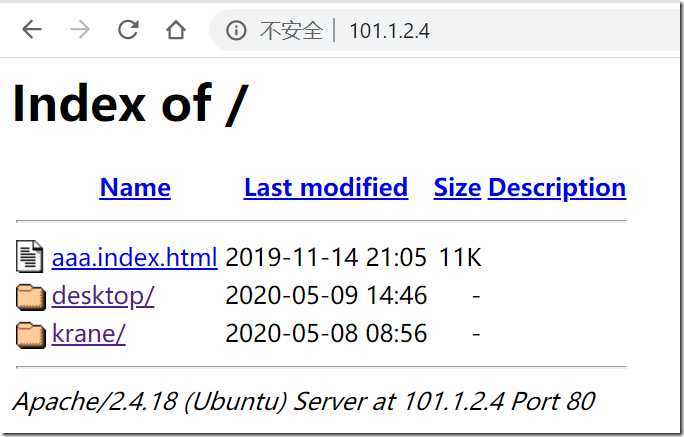Image resolution: width=684 pixels, height=437 pixels.
Task: Click the 不安全 security warning label
Action: click(x=291, y=31)
